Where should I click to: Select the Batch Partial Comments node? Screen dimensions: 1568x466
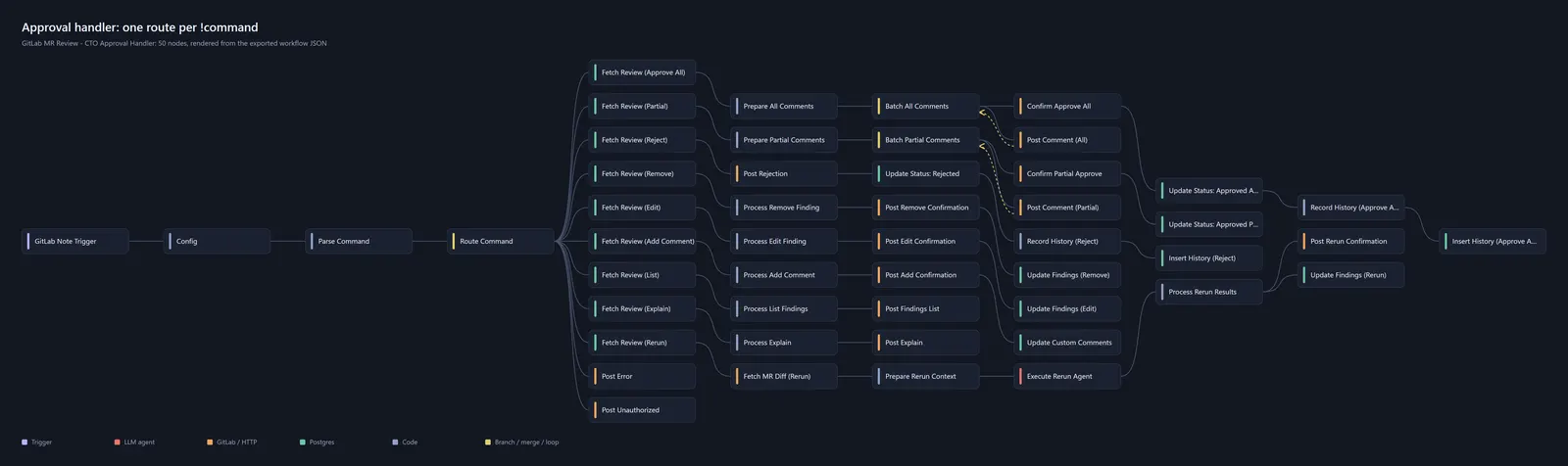926,140
